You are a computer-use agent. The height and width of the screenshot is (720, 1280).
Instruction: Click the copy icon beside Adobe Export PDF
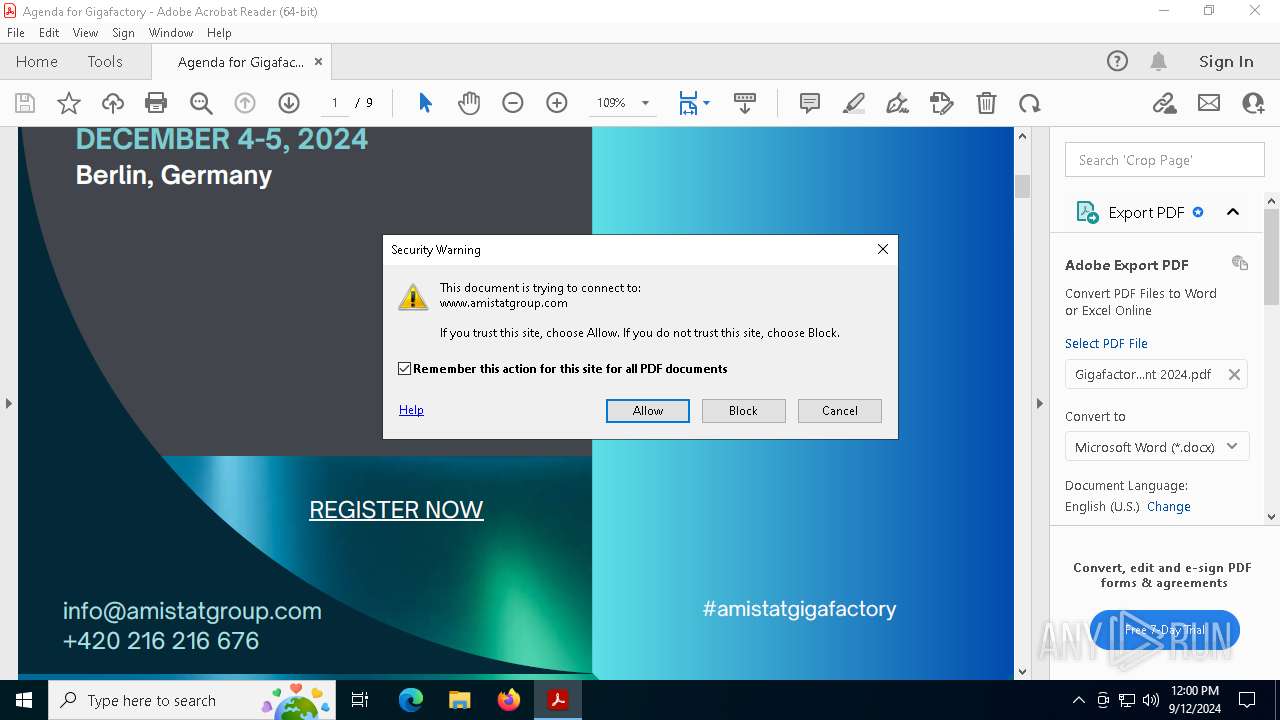1240,263
